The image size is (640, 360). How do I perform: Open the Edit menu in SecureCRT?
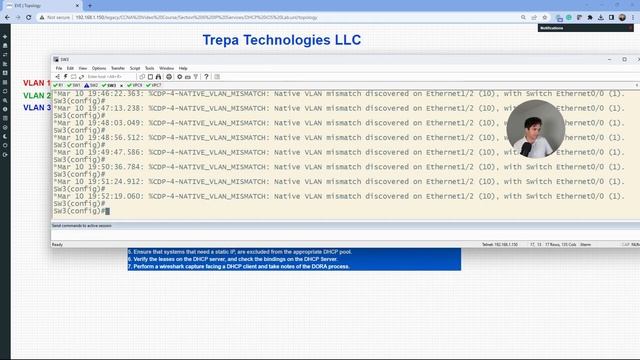tap(70, 68)
